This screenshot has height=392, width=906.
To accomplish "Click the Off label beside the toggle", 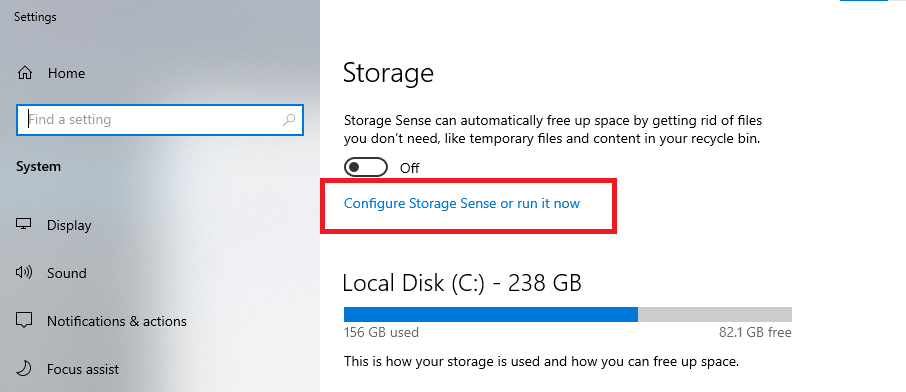I will point(410,168).
